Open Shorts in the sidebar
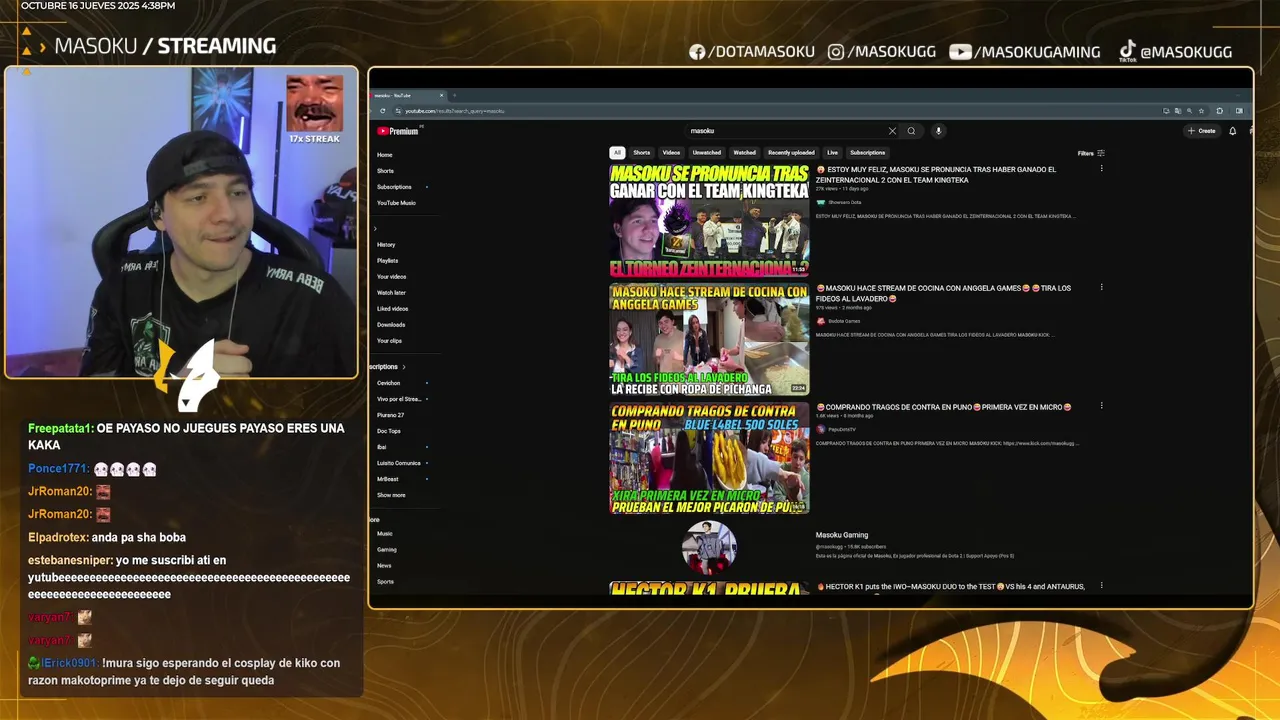 click(x=385, y=171)
